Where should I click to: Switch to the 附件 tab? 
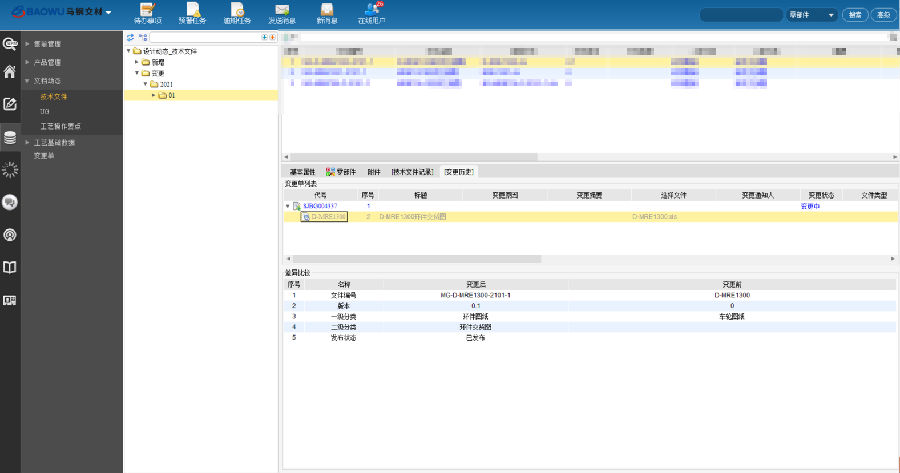373,172
